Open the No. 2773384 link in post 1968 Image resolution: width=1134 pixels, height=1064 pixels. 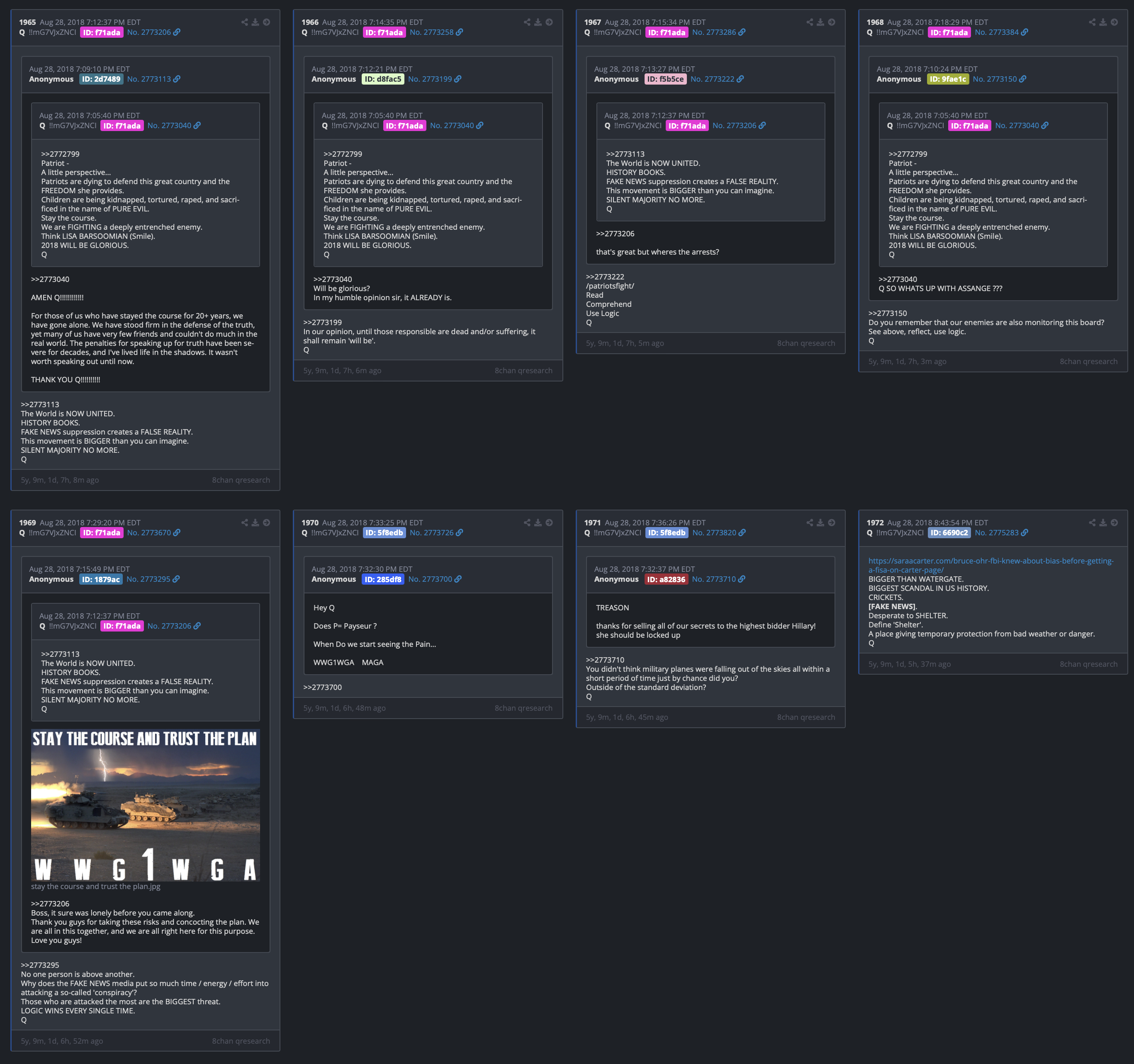coord(1002,32)
